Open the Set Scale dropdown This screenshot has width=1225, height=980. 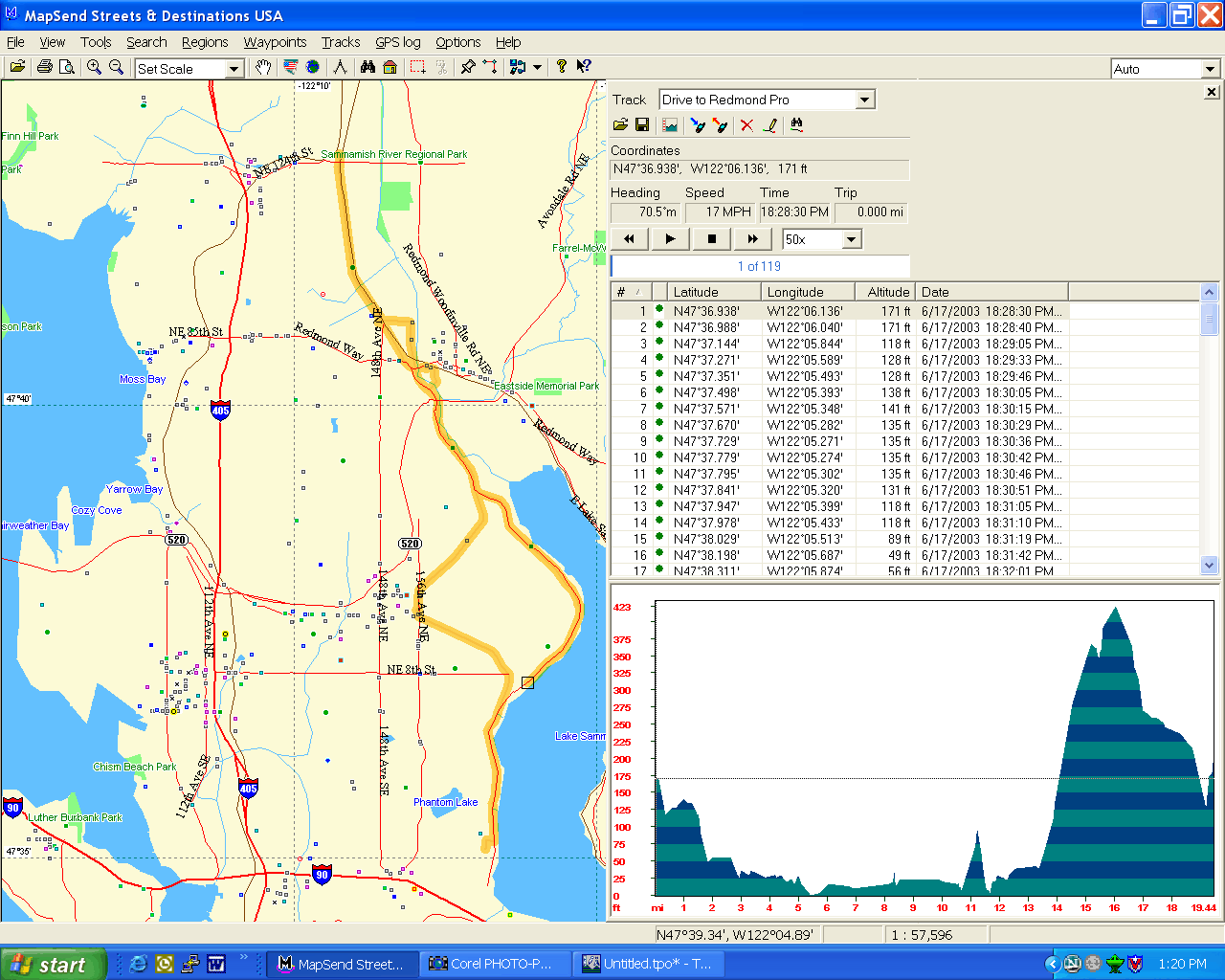coord(234,69)
